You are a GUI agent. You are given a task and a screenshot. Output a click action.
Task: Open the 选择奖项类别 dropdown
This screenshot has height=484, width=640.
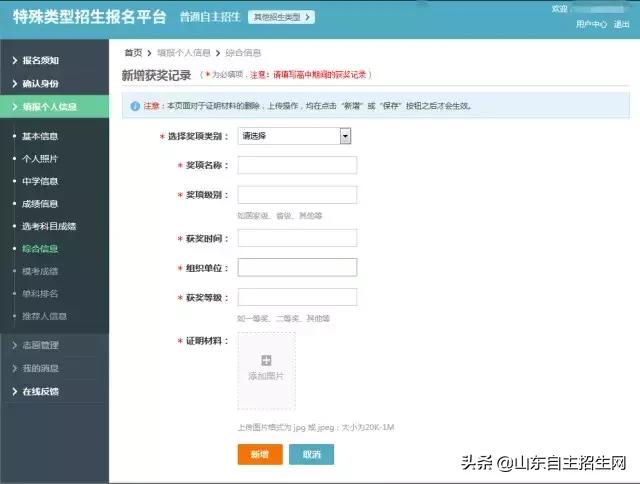[294, 136]
